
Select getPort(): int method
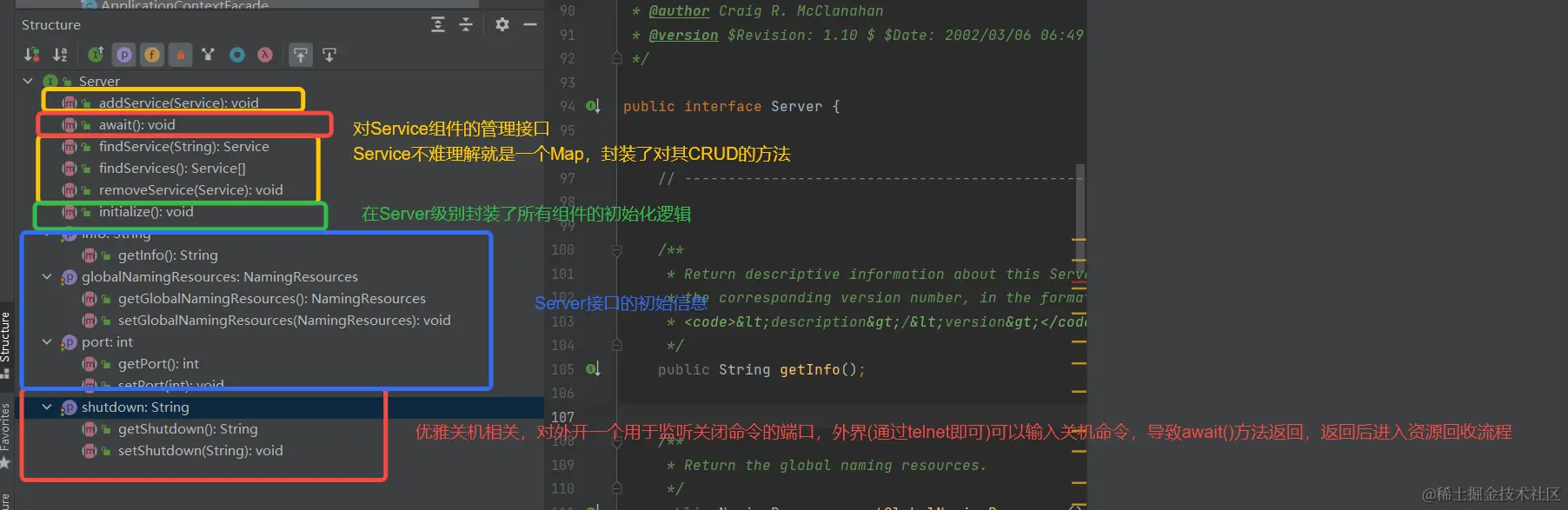pos(158,363)
